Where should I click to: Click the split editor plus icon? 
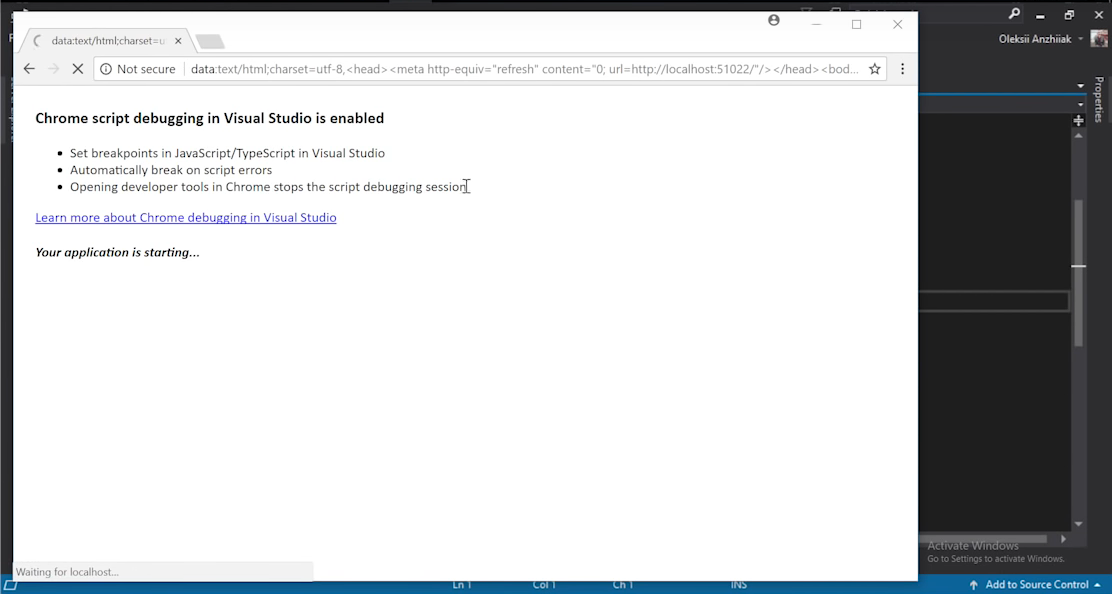coord(1079,121)
